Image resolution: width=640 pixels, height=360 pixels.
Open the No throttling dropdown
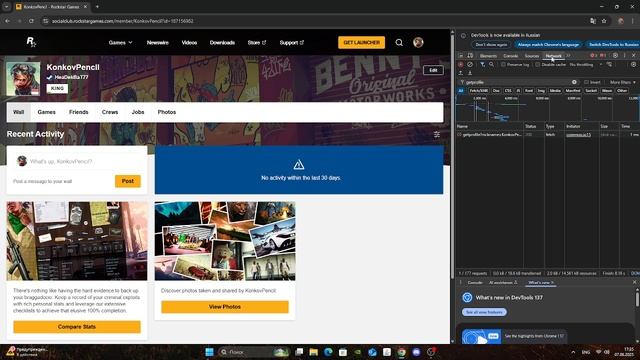coord(585,64)
